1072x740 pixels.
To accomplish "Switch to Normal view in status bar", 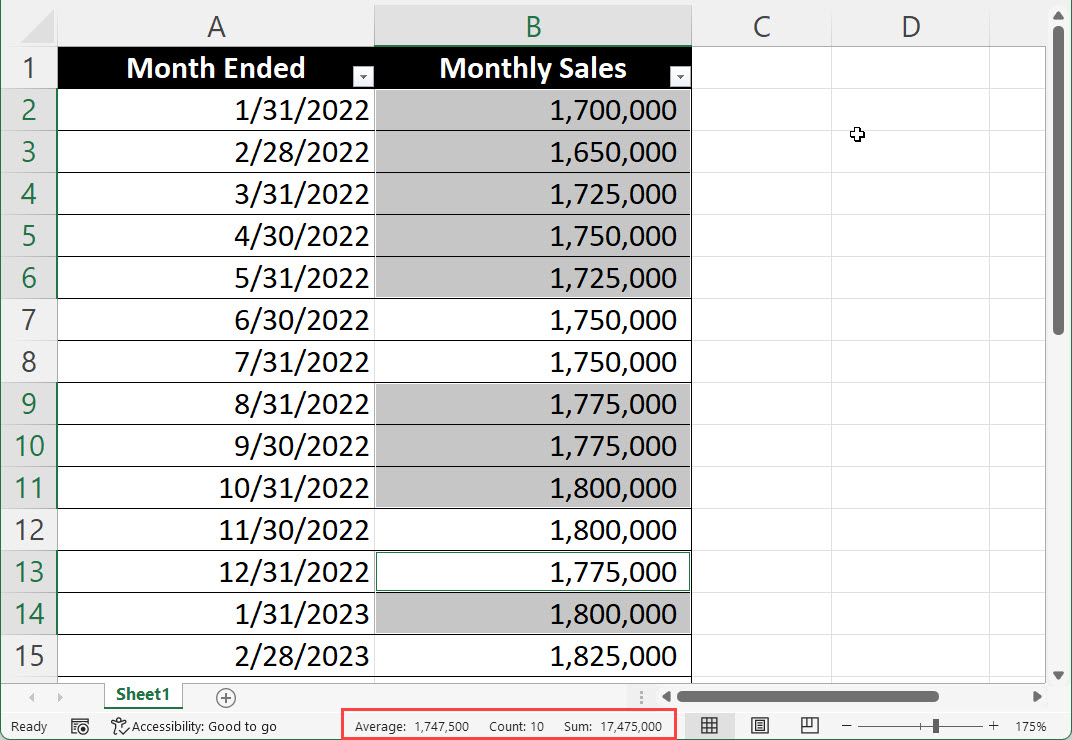I will 711,726.
